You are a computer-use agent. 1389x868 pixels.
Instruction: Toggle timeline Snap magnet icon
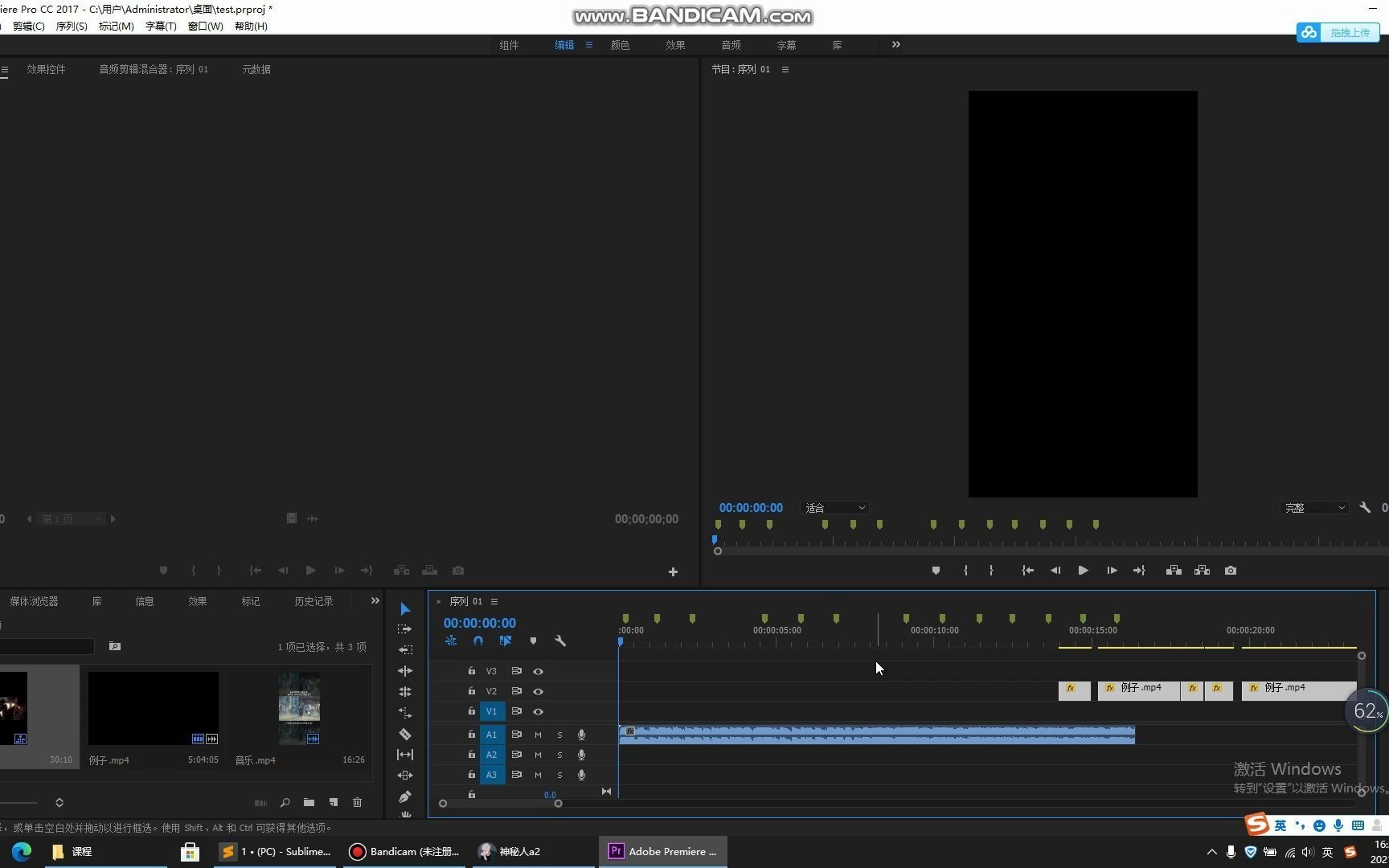[x=478, y=641]
